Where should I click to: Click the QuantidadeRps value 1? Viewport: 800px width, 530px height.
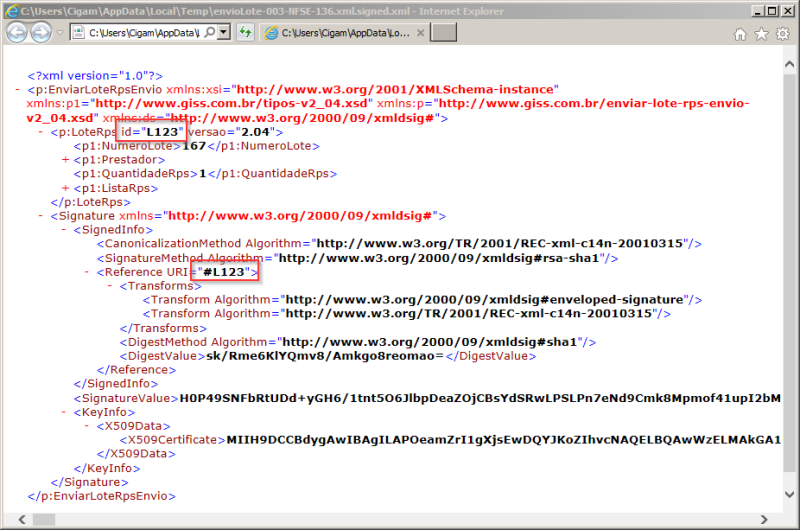[x=203, y=174]
